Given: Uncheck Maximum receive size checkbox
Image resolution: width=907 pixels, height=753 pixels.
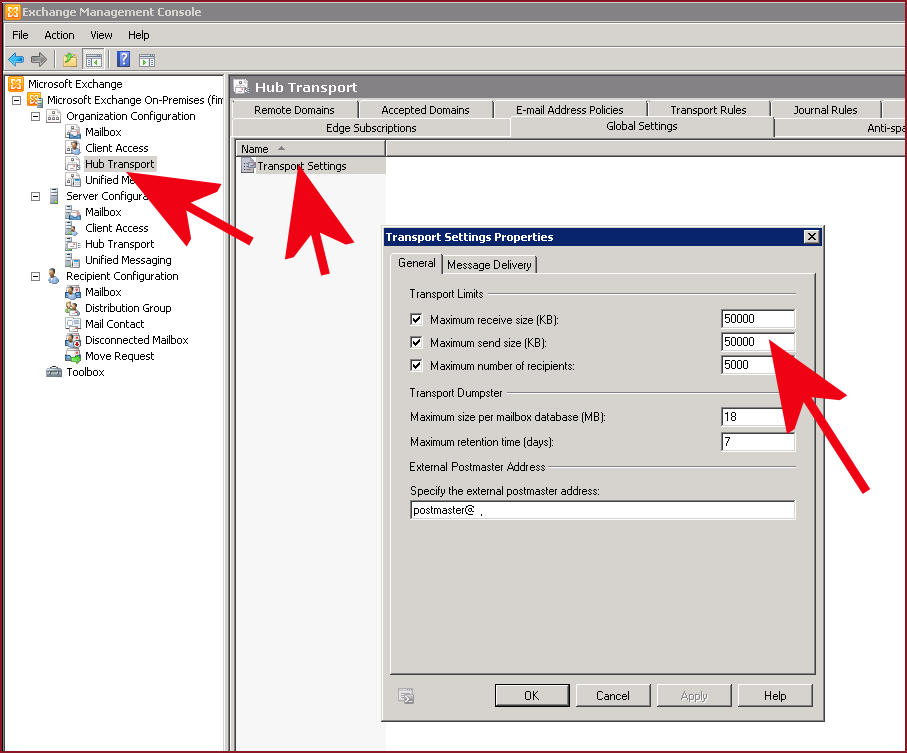Looking at the screenshot, I should pyautogui.click(x=416, y=319).
